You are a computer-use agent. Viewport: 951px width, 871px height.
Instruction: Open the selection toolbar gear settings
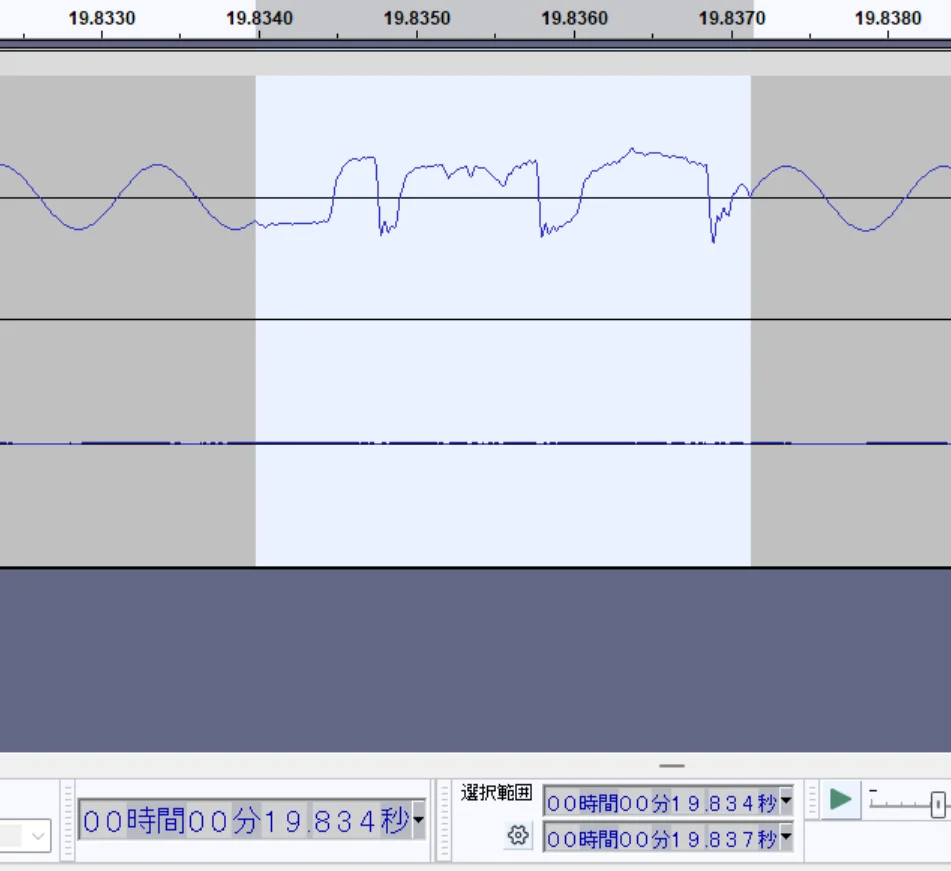517,836
